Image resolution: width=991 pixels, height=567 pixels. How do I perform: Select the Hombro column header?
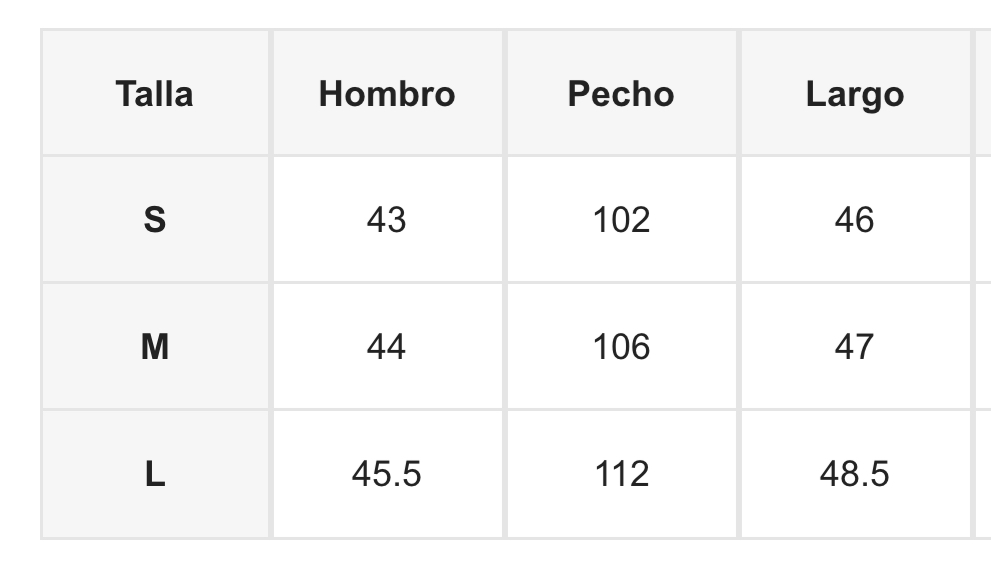(387, 94)
